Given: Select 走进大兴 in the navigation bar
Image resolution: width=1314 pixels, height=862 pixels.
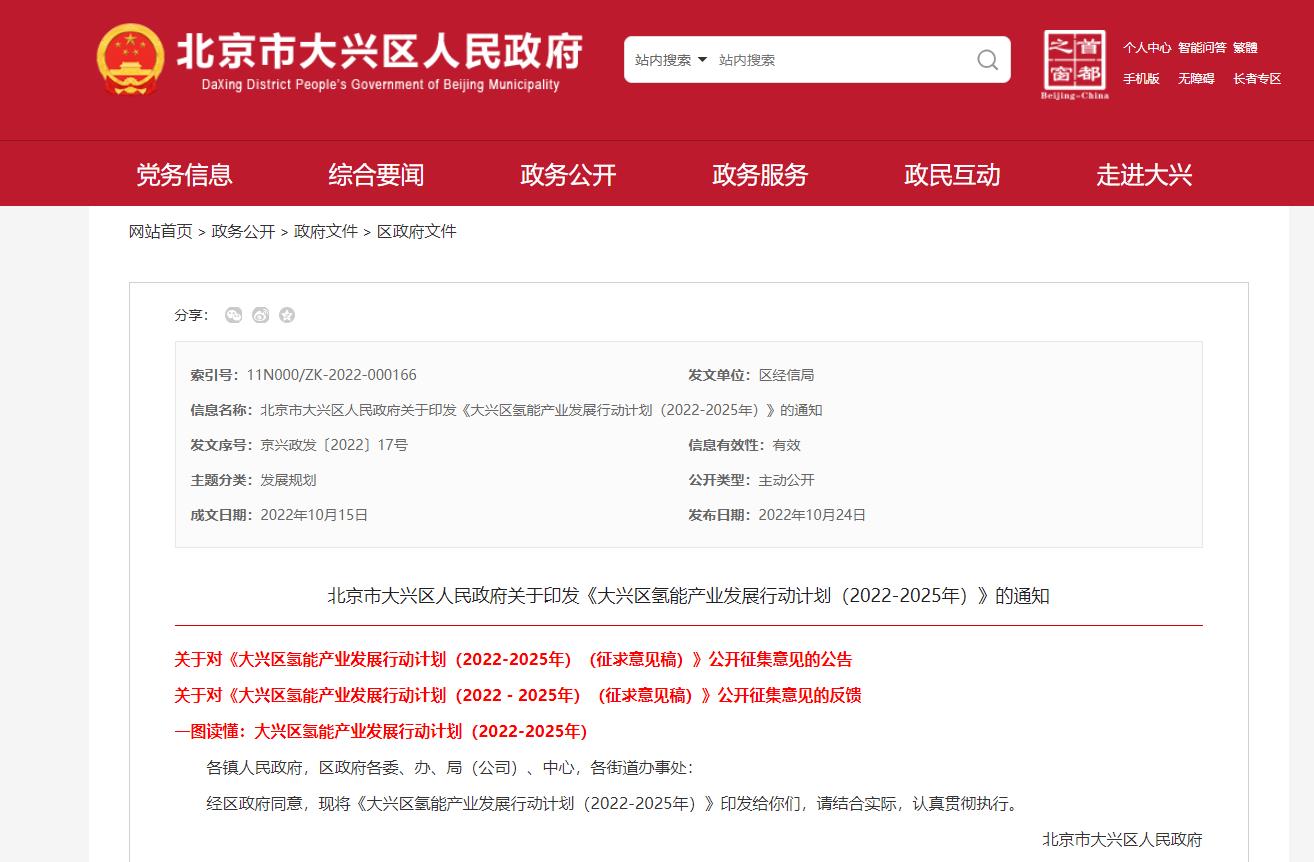Looking at the screenshot, I should pyautogui.click(x=1144, y=175).
